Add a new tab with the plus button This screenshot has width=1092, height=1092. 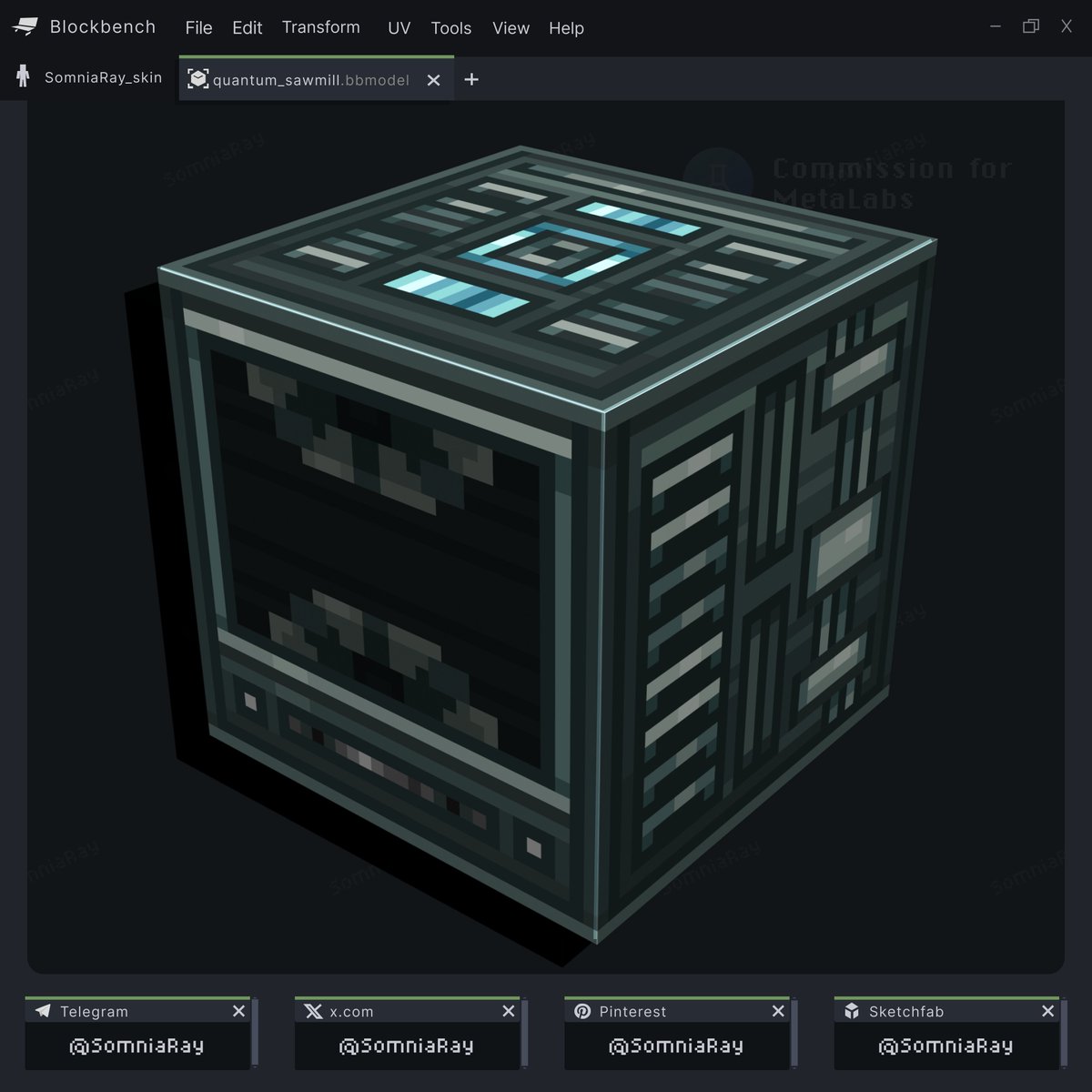(x=471, y=79)
